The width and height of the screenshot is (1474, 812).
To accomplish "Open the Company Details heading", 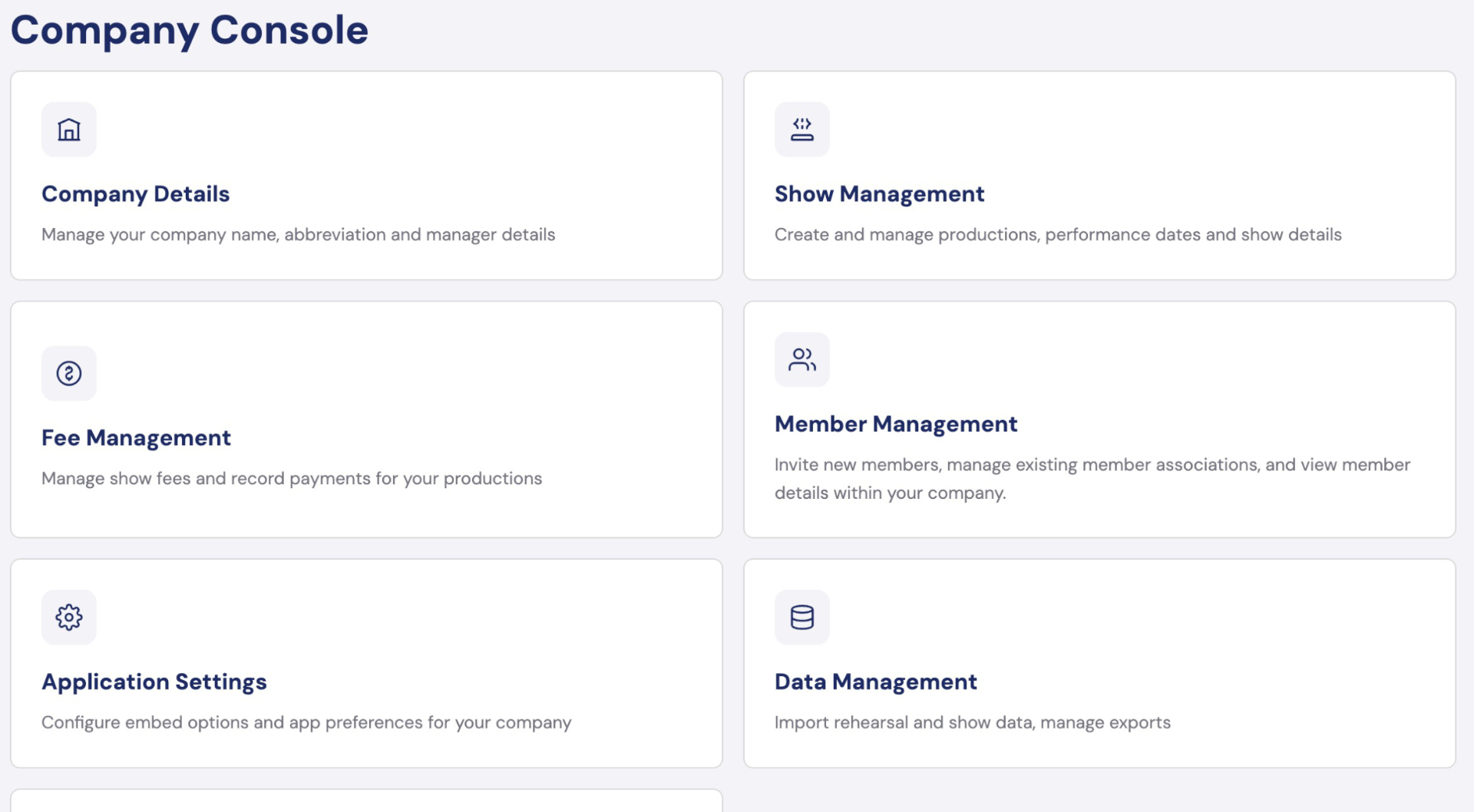I will coord(136,194).
